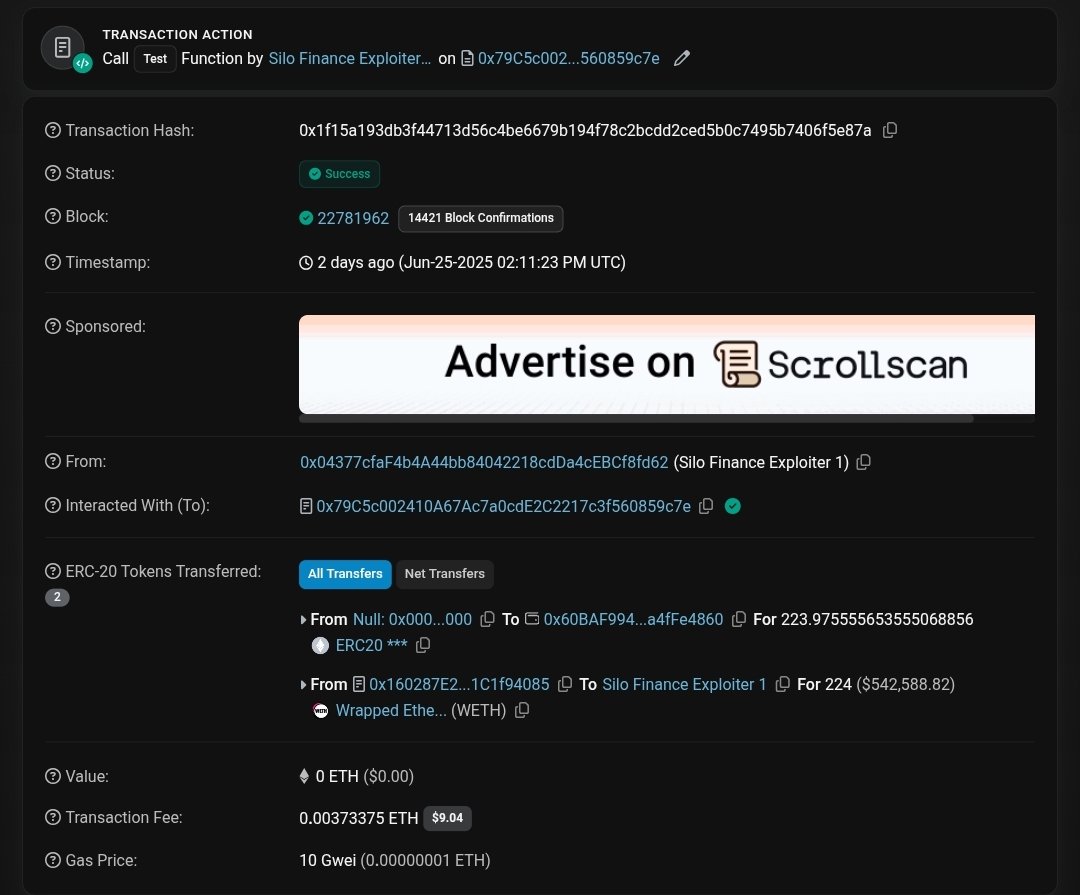Click the transaction action contract icon
Viewport: 1080px width, 895px height.
tap(63, 48)
